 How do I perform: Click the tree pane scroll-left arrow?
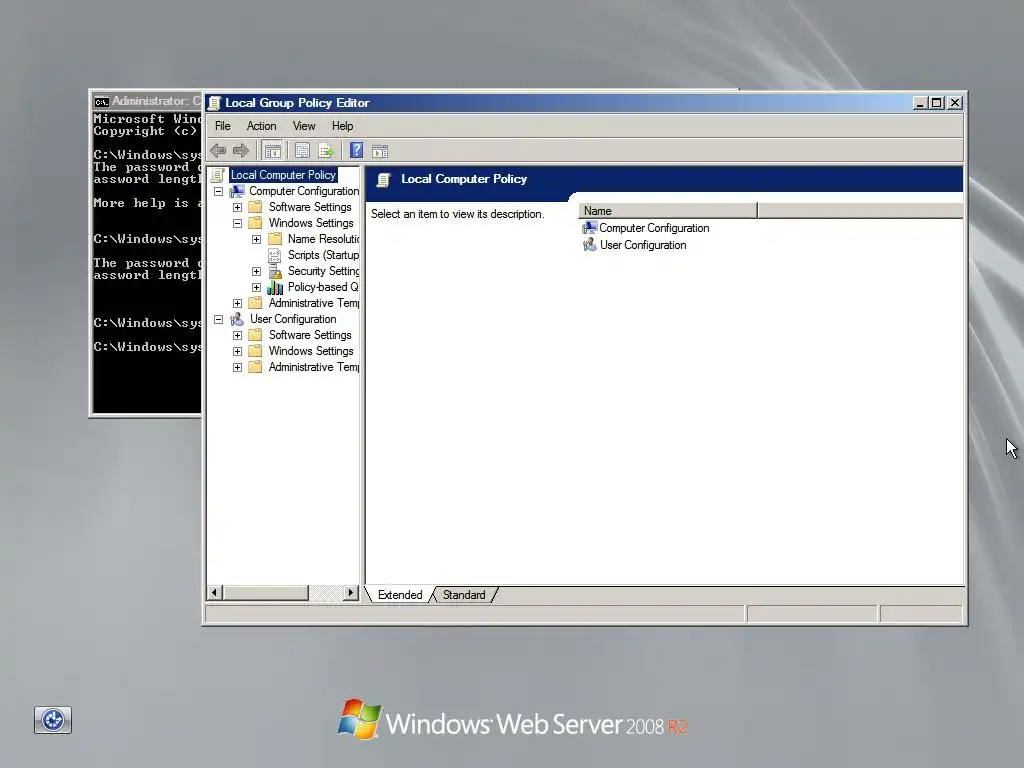point(214,592)
